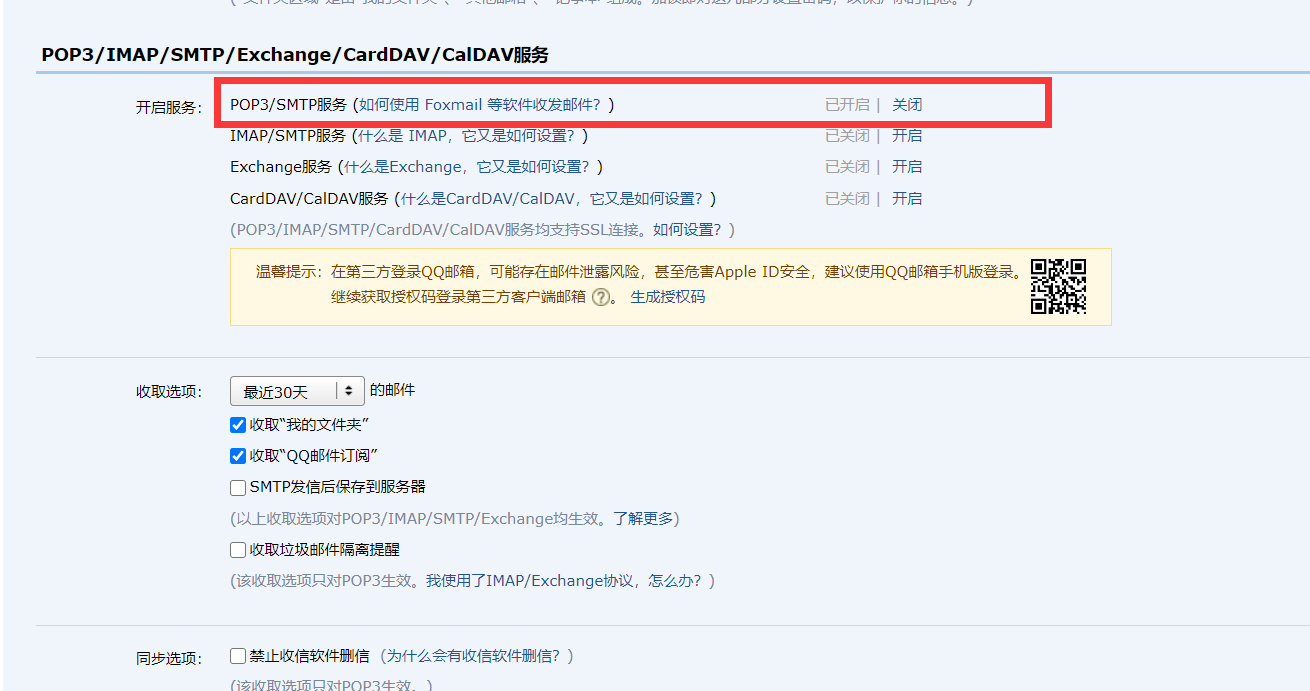This screenshot has height=691, width=1310.
Task: Click the 生成授权码 link
Action: coord(668,297)
